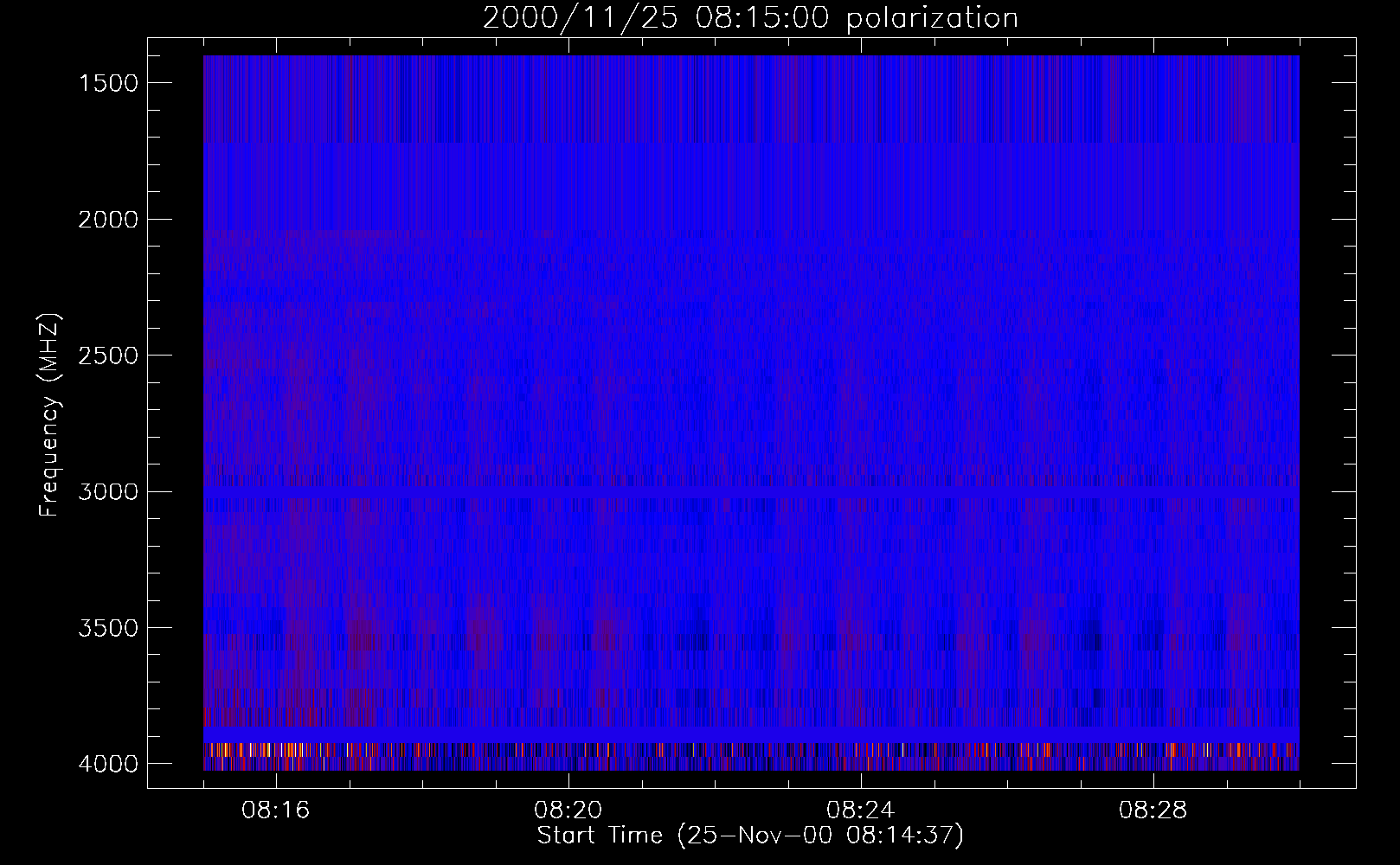Viewport: 1400px width, 865px height.
Task: Click the 2000 frequency tick label
Action: point(108,220)
